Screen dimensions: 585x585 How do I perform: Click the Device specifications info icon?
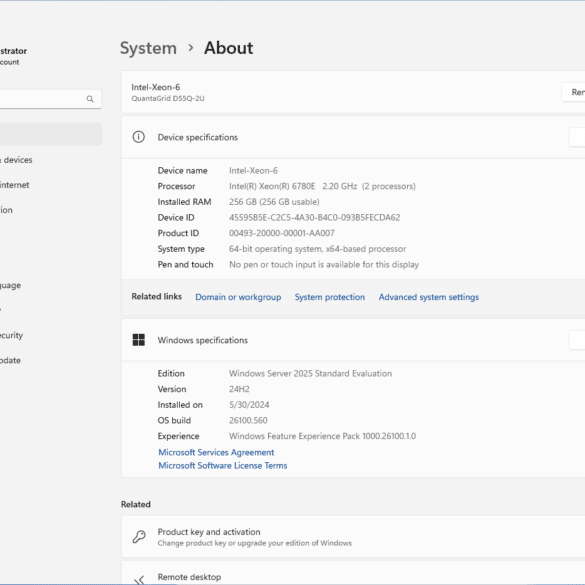coord(138,137)
